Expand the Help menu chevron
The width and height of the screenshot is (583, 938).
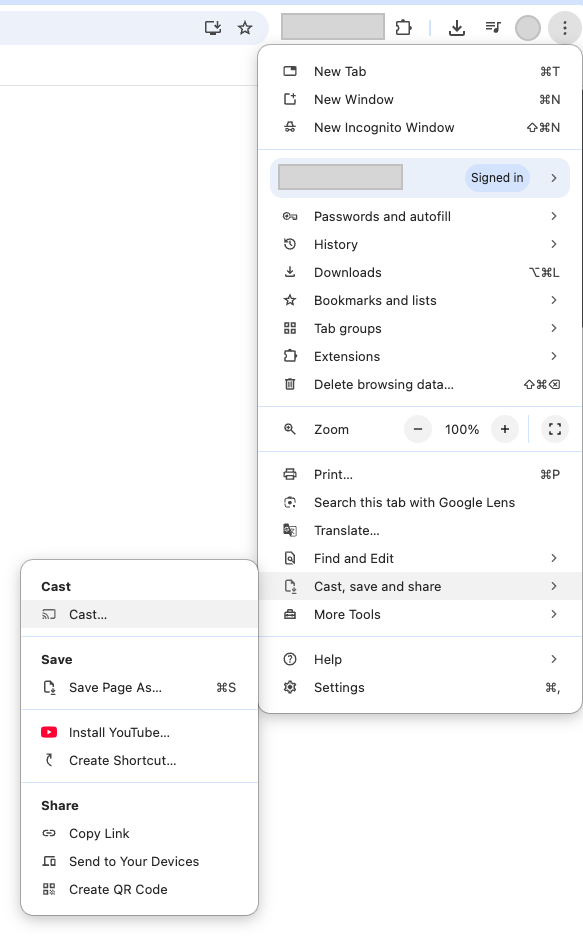(554, 659)
